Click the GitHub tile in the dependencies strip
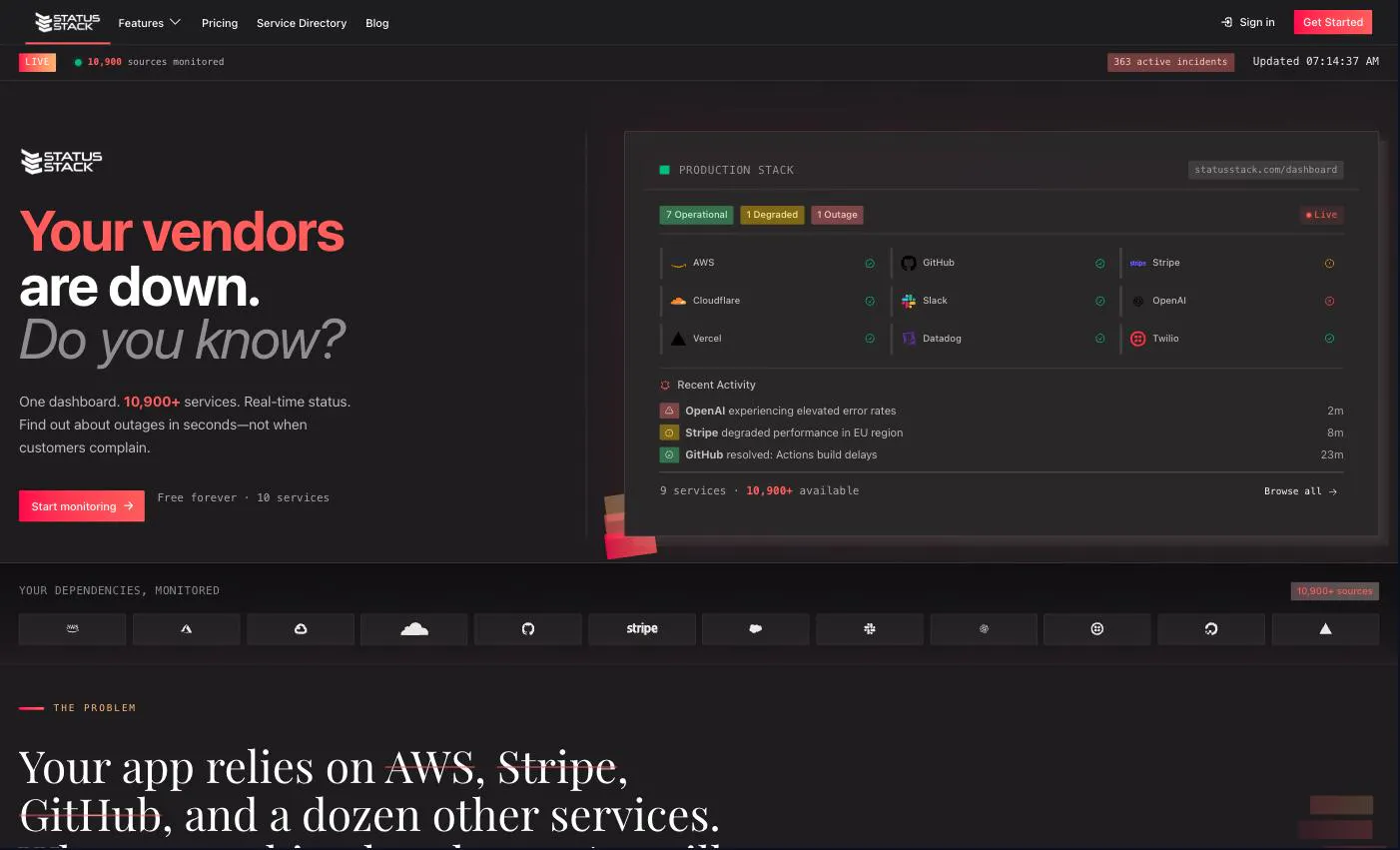 [x=528, y=628]
